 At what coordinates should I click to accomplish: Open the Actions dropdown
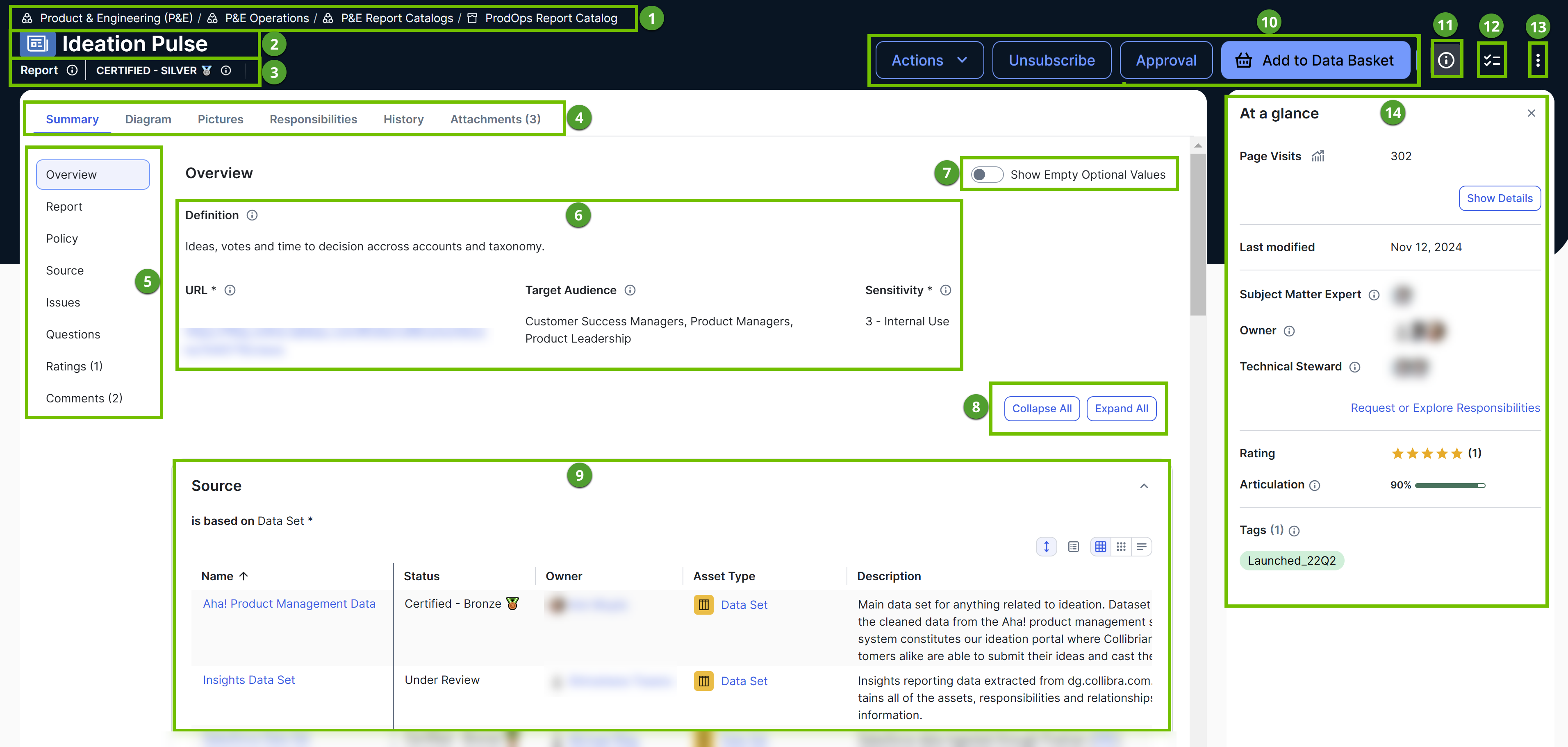tap(929, 59)
